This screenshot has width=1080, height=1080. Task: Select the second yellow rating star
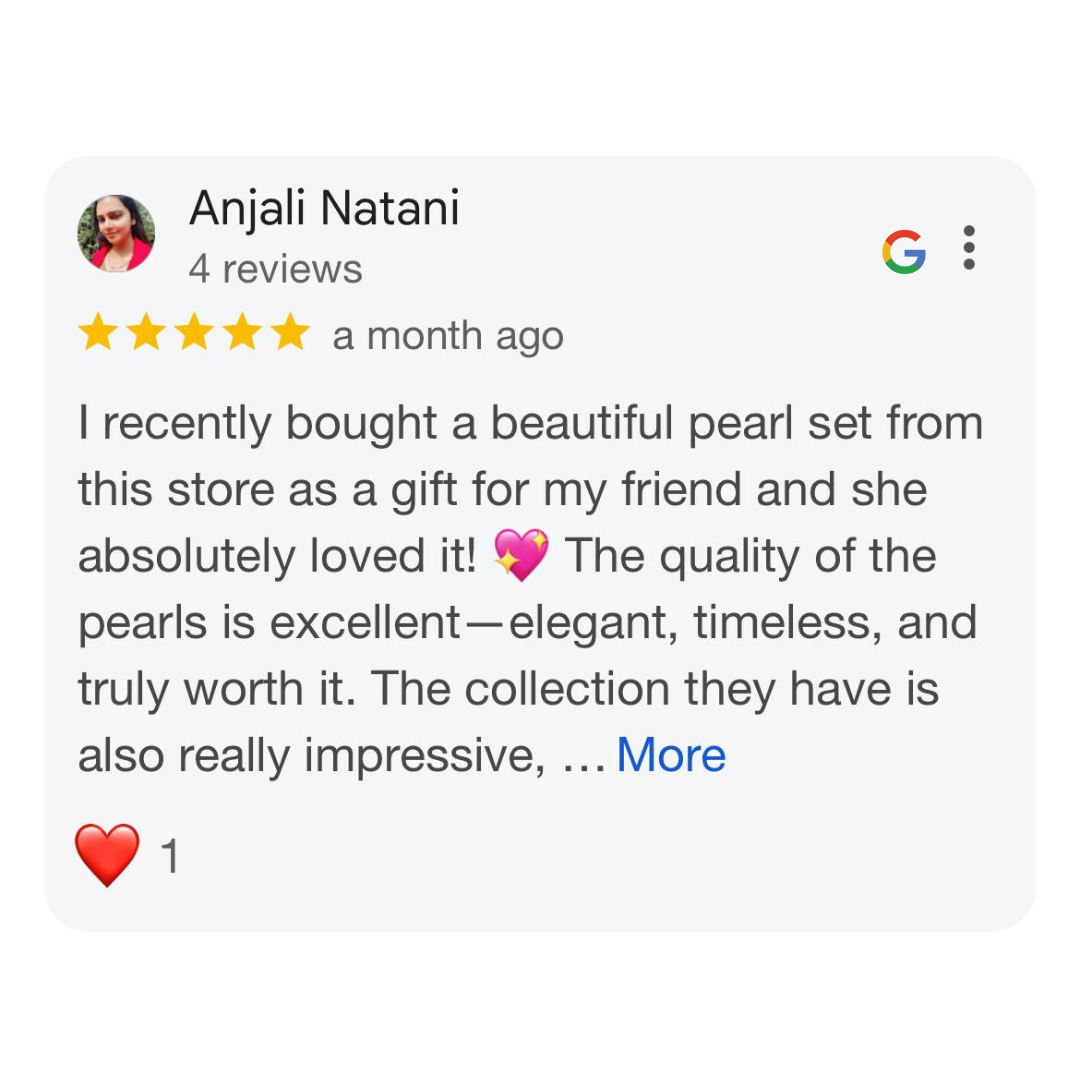pos(146,332)
